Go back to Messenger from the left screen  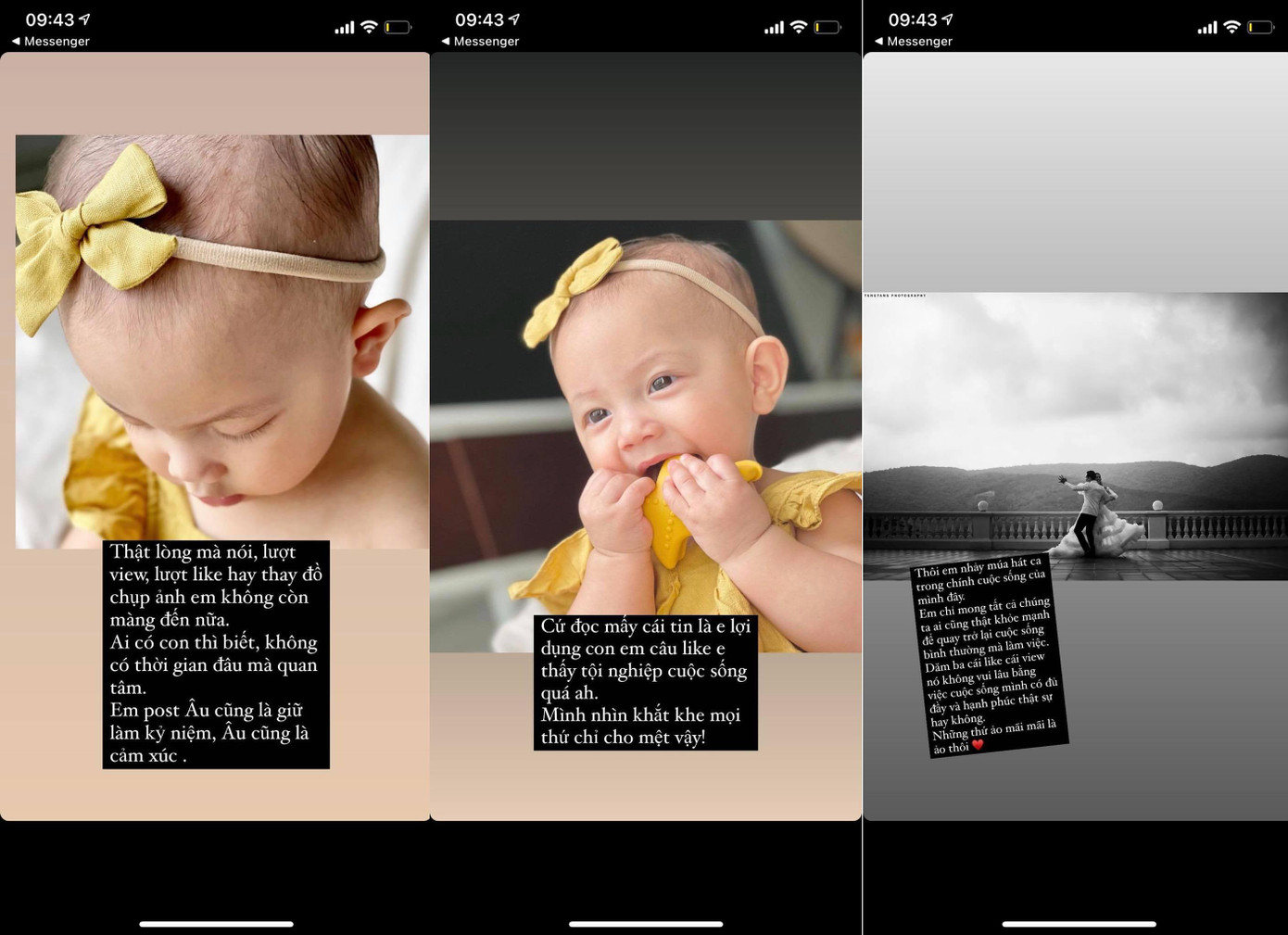point(51,42)
